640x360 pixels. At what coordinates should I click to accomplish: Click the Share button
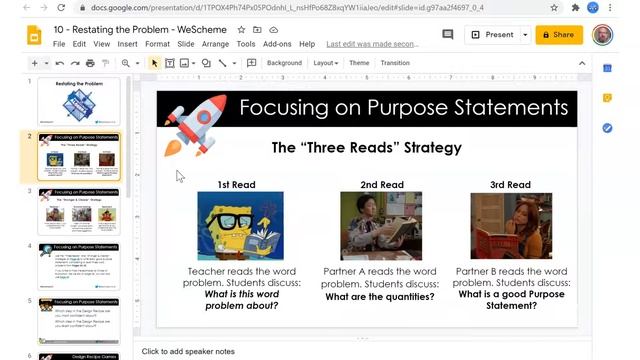tap(559, 35)
